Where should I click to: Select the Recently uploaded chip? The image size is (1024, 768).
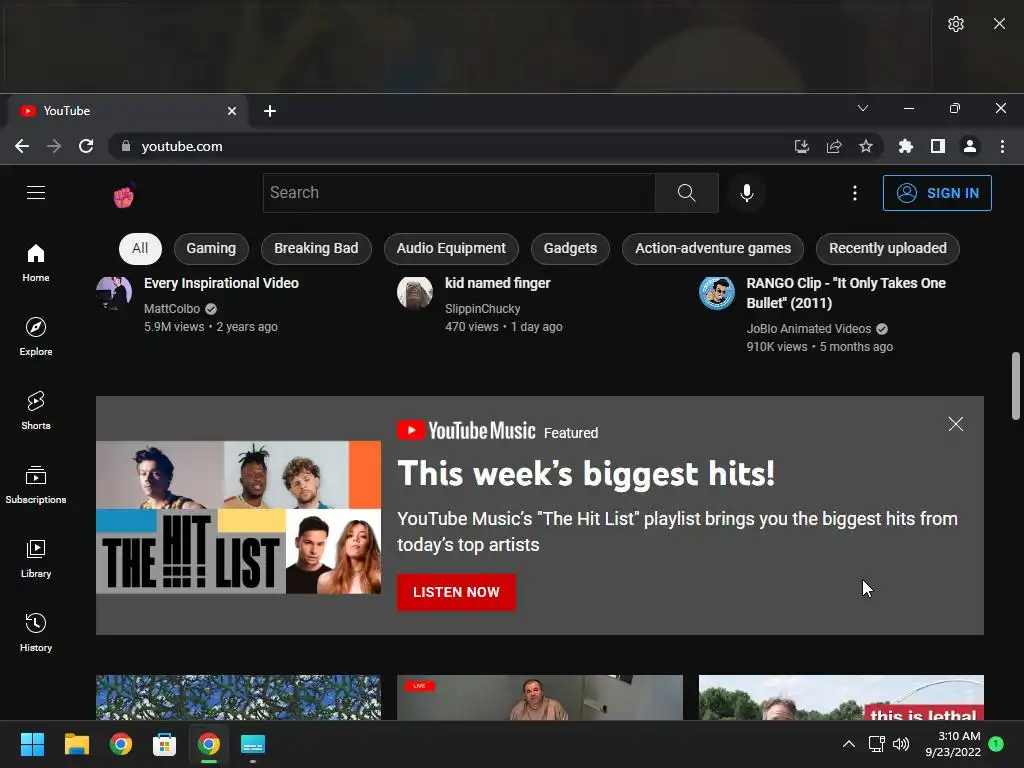tap(888, 248)
